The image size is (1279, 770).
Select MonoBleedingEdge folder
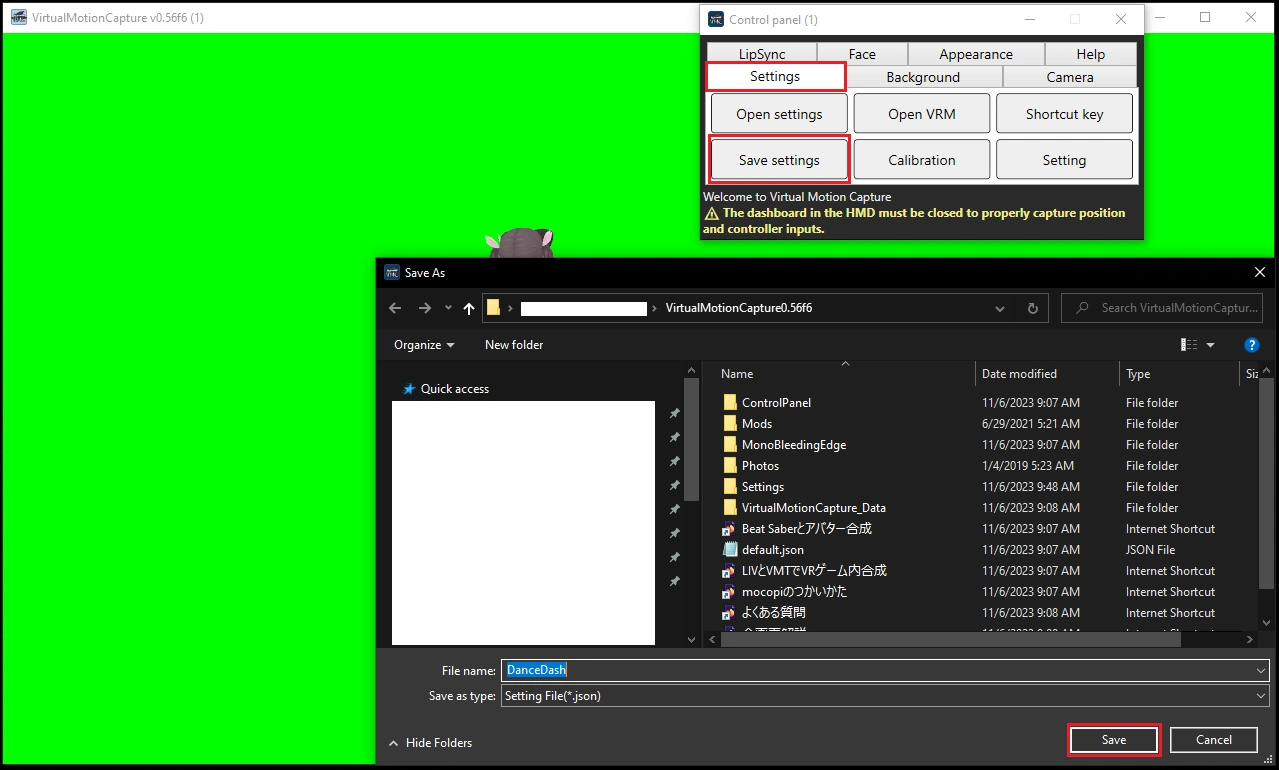point(794,445)
